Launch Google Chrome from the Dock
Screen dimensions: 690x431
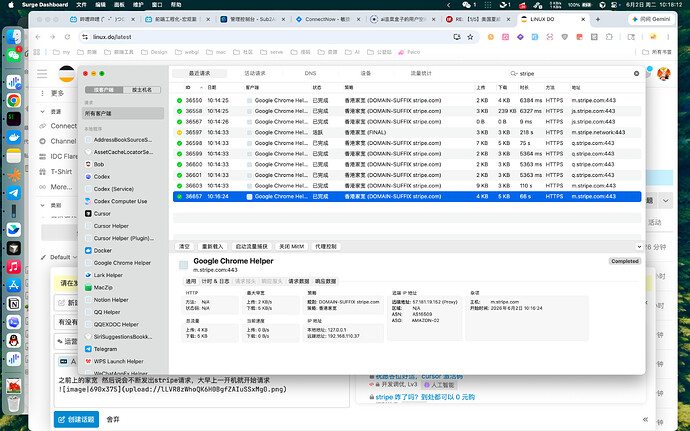pyautogui.click(x=14, y=100)
